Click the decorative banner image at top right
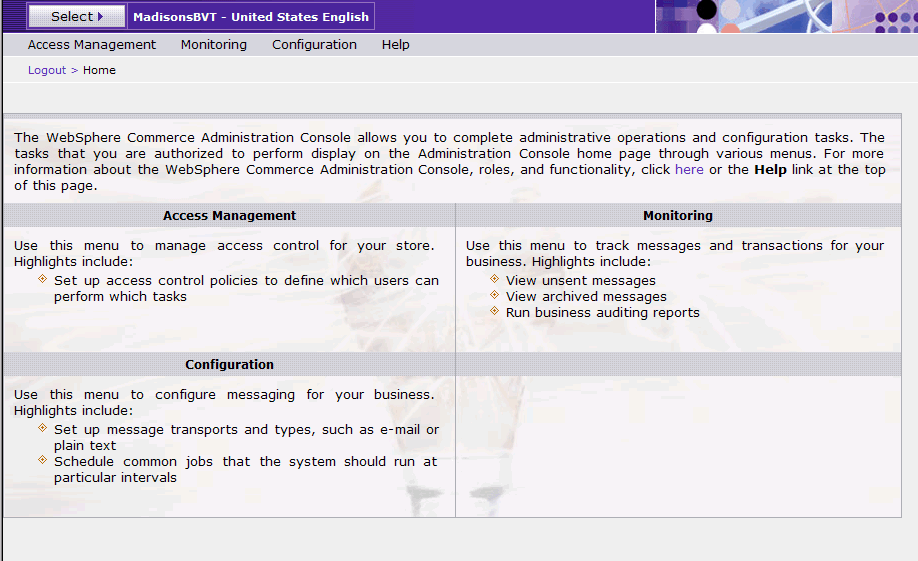The height and width of the screenshot is (561, 918). click(x=786, y=16)
